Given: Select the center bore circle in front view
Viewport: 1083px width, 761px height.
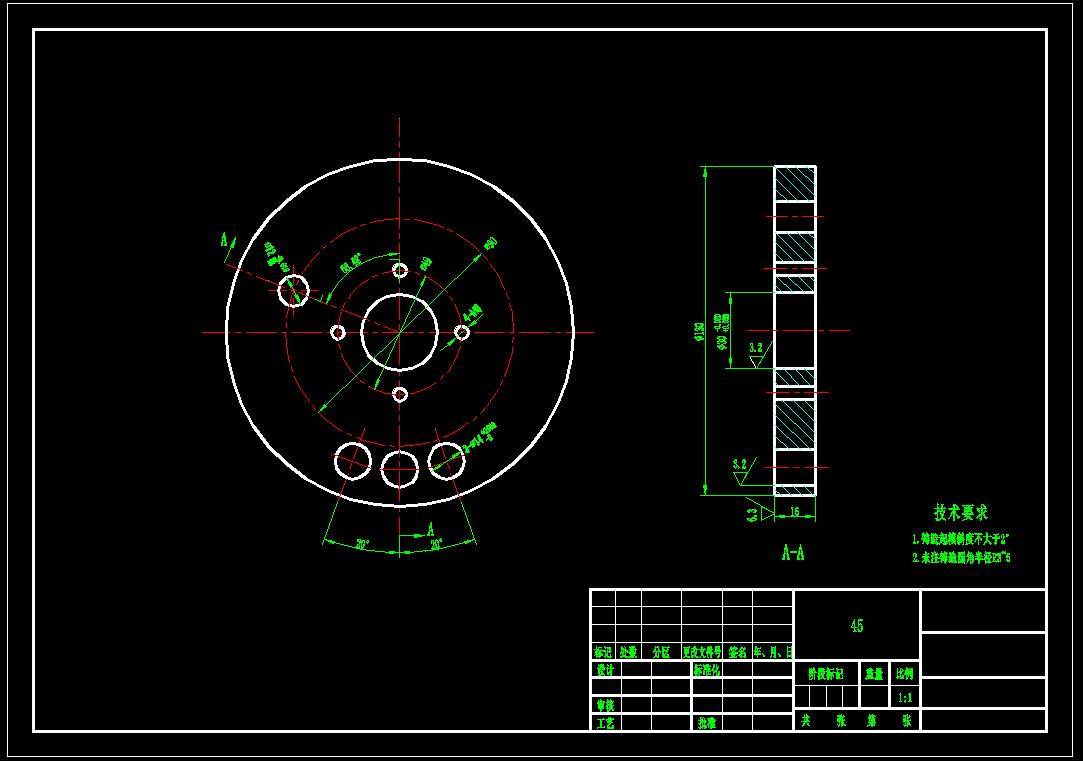Looking at the screenshot, I should 400,332.
